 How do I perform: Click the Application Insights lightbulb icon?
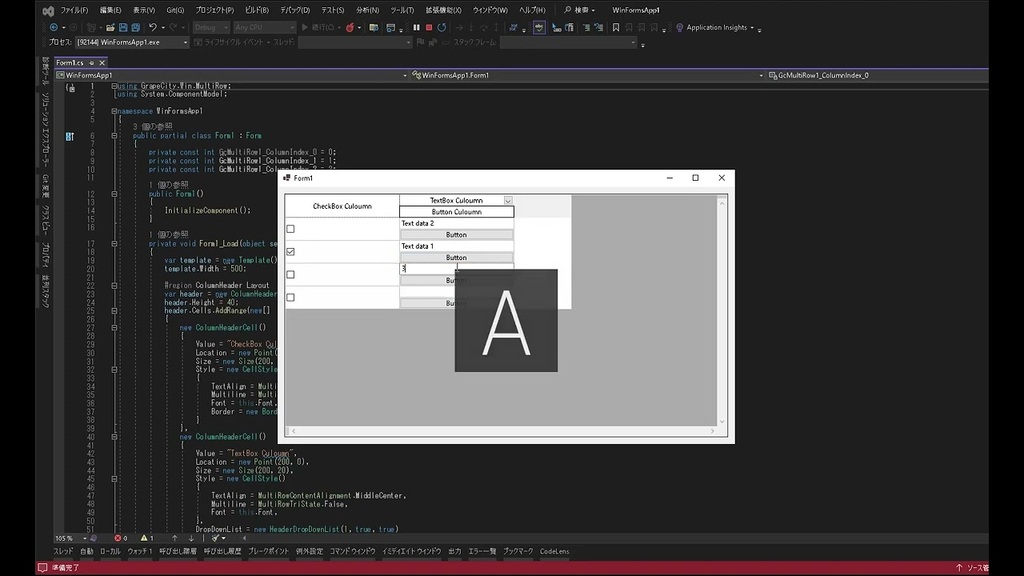(679, 28)
